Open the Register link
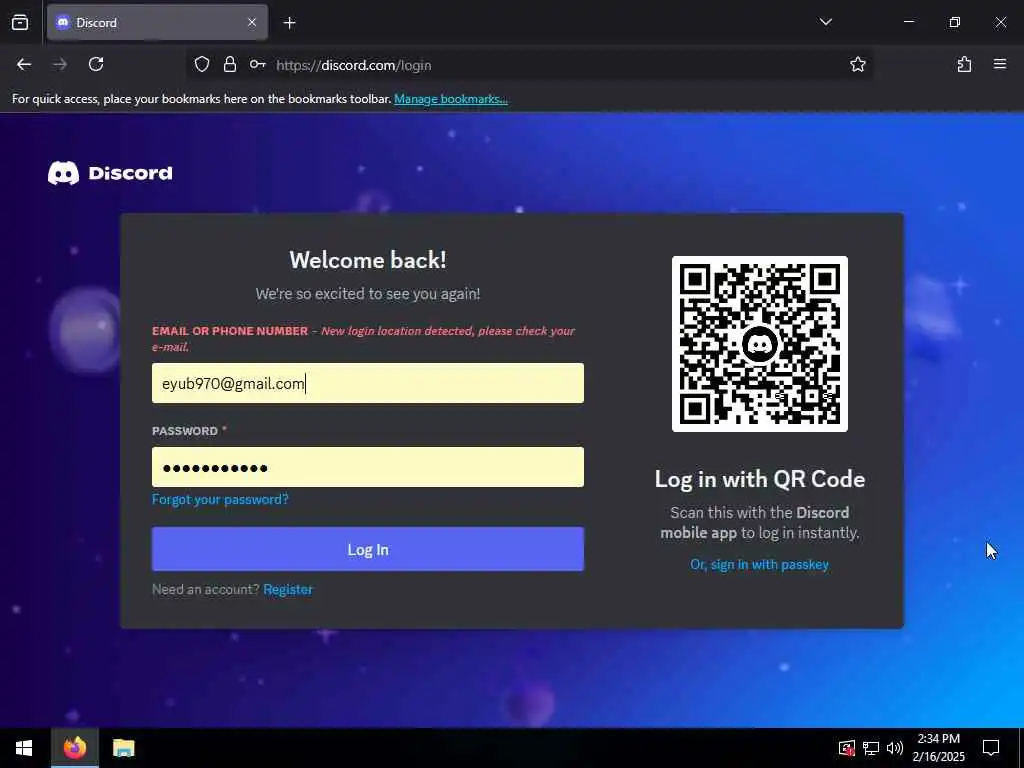 288,589
